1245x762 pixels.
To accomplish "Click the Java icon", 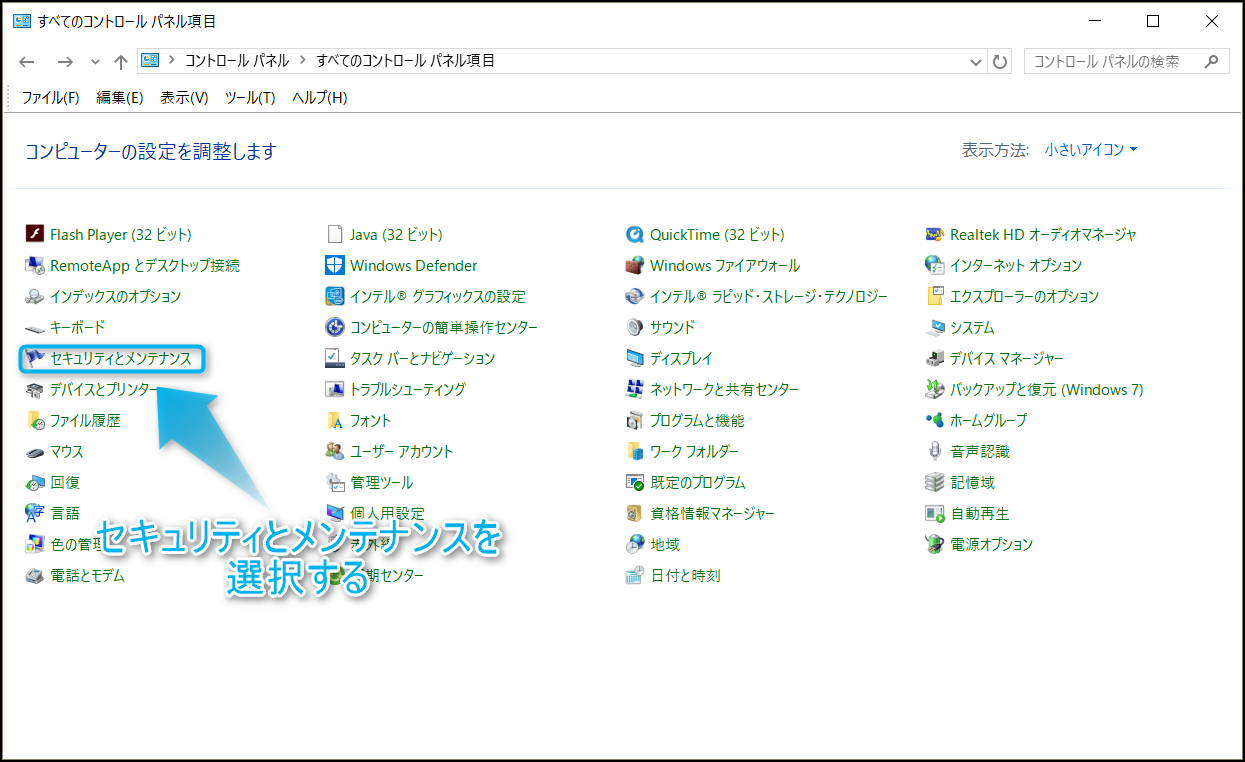I will 335,235.
